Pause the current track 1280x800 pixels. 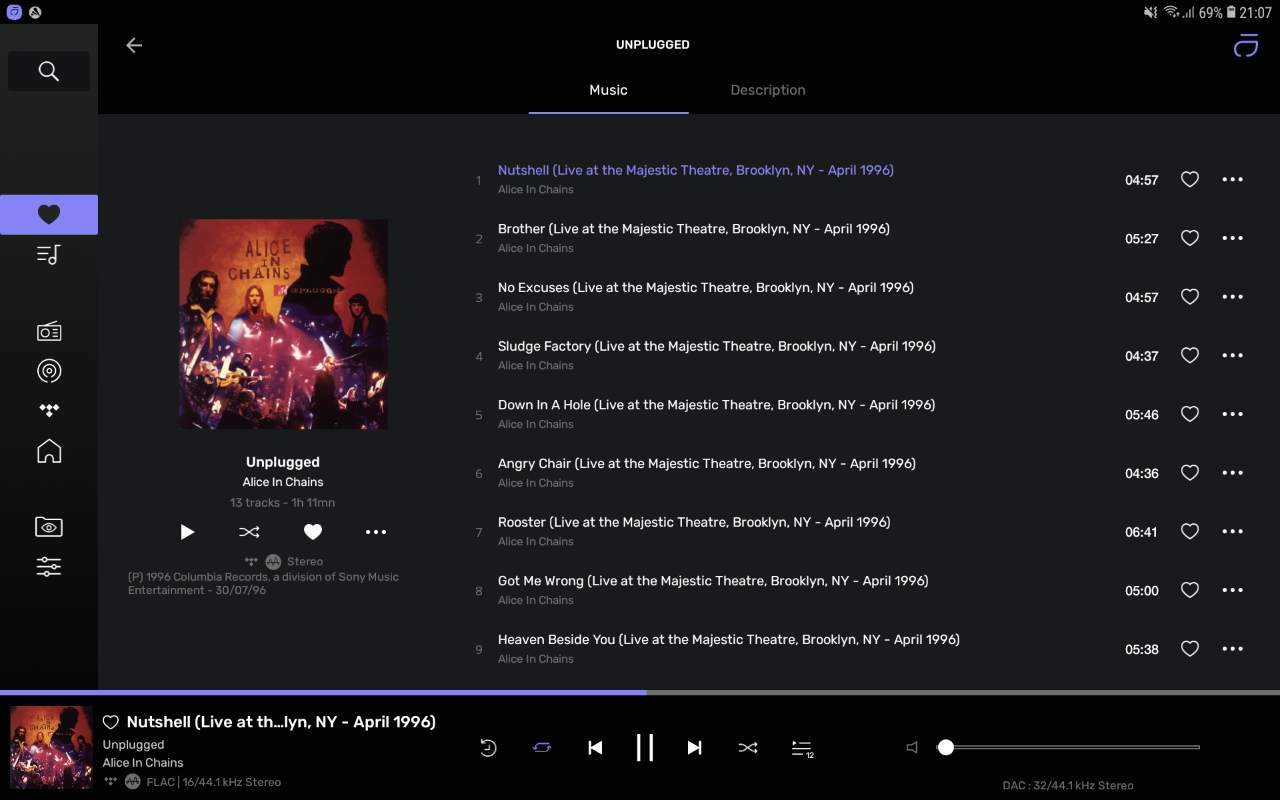tap(645, 748)
